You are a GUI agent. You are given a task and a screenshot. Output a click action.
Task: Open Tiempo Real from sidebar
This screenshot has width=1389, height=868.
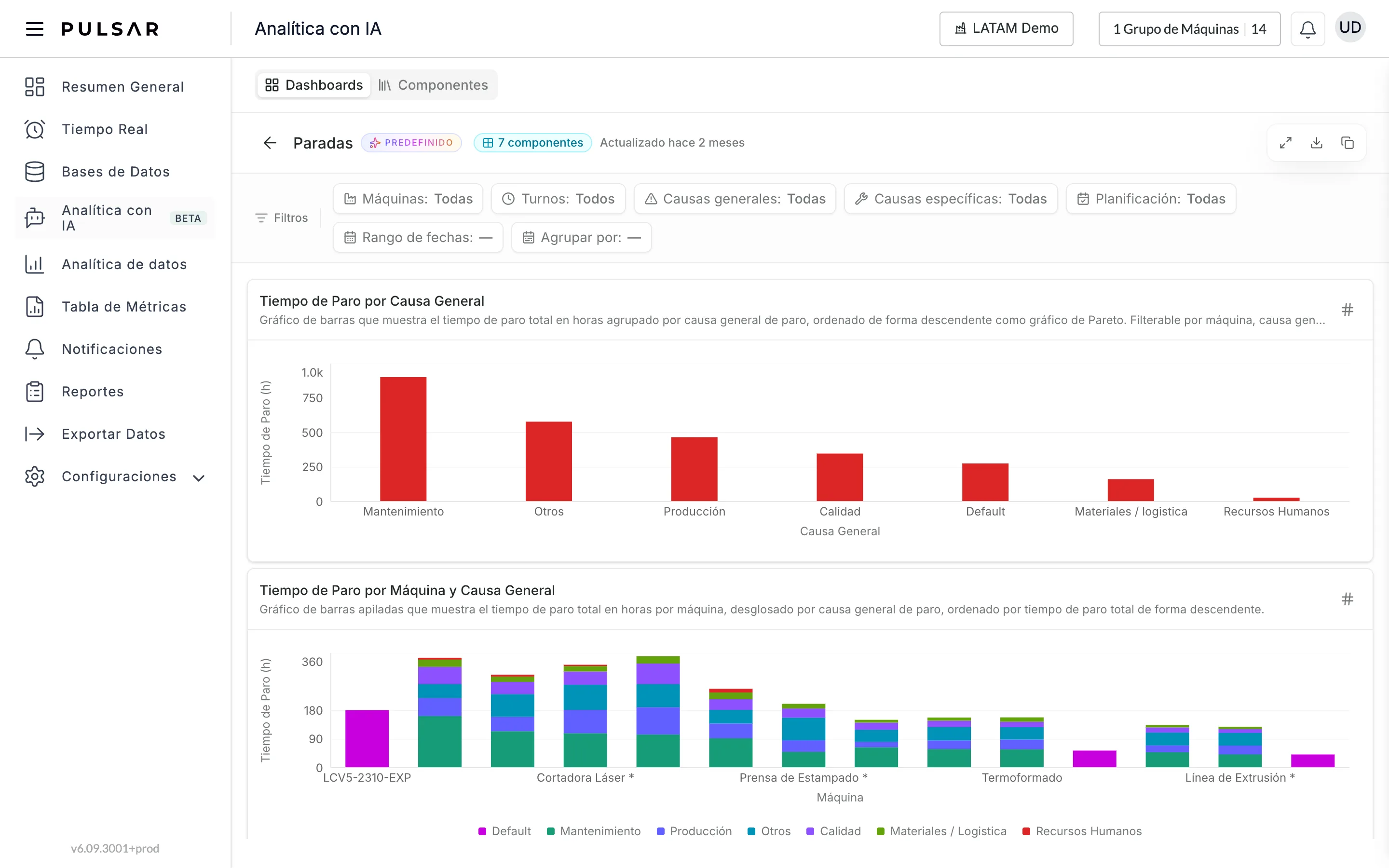(115, 129)
